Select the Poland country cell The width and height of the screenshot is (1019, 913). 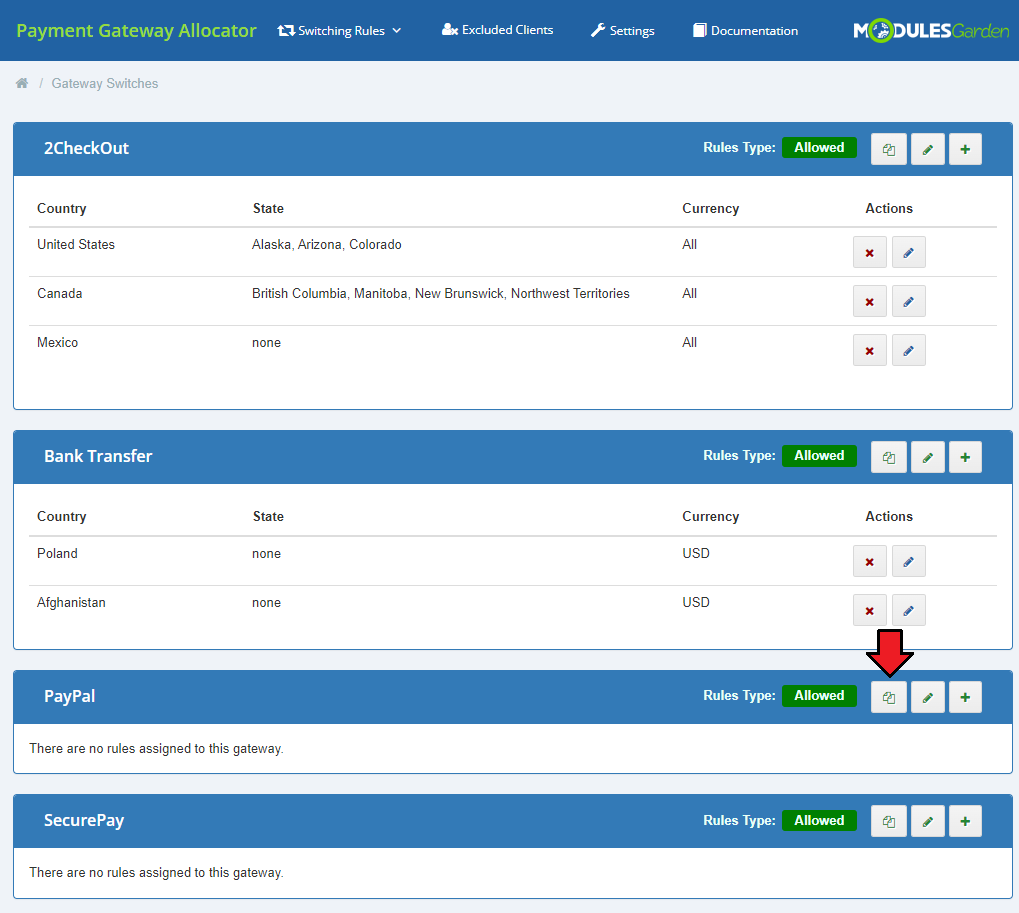57,553
